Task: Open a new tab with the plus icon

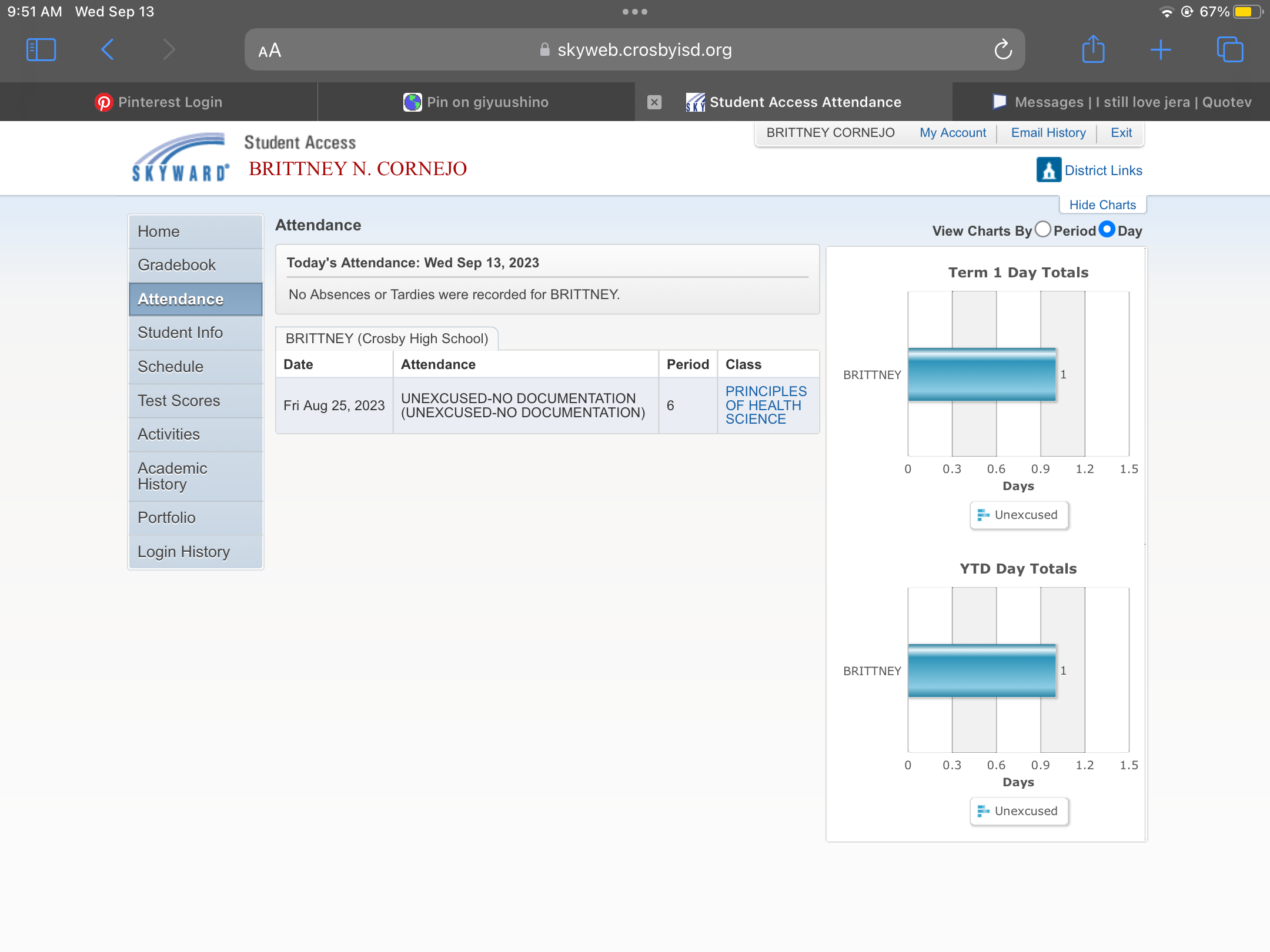Action: (x=1161, y=50)
